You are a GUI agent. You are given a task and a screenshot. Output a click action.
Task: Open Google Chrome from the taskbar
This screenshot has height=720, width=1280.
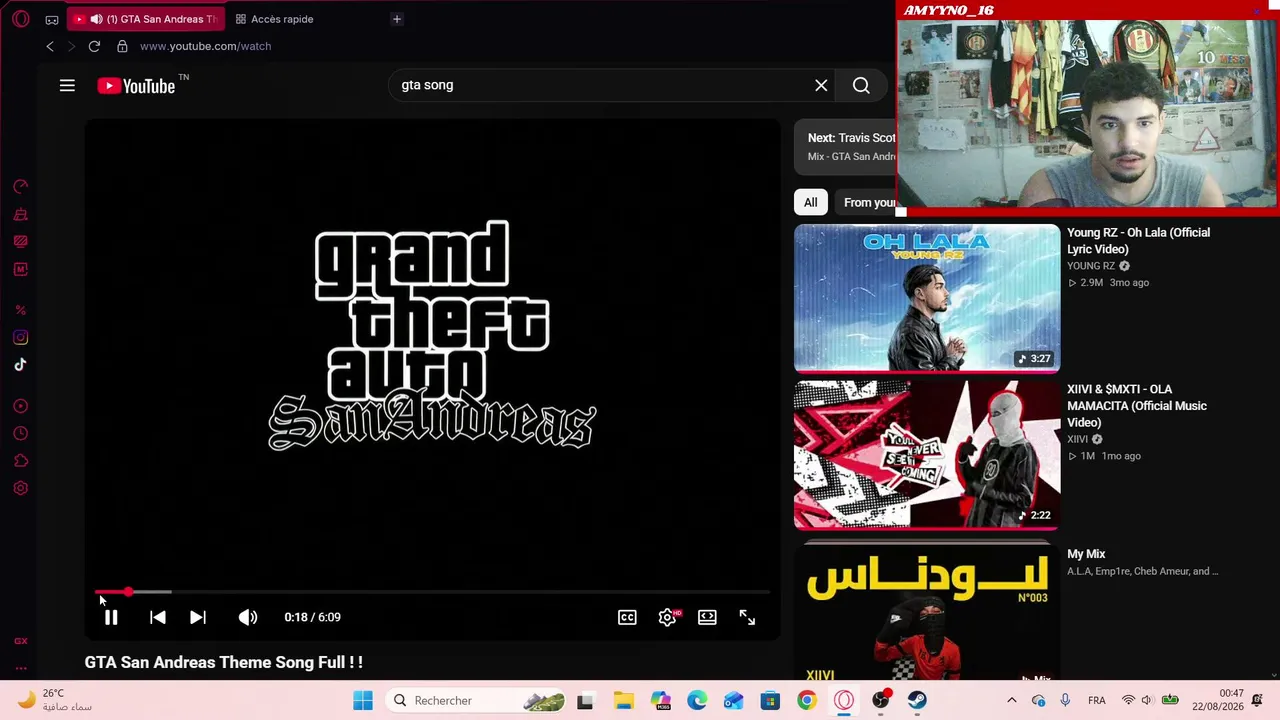point(806,700)
